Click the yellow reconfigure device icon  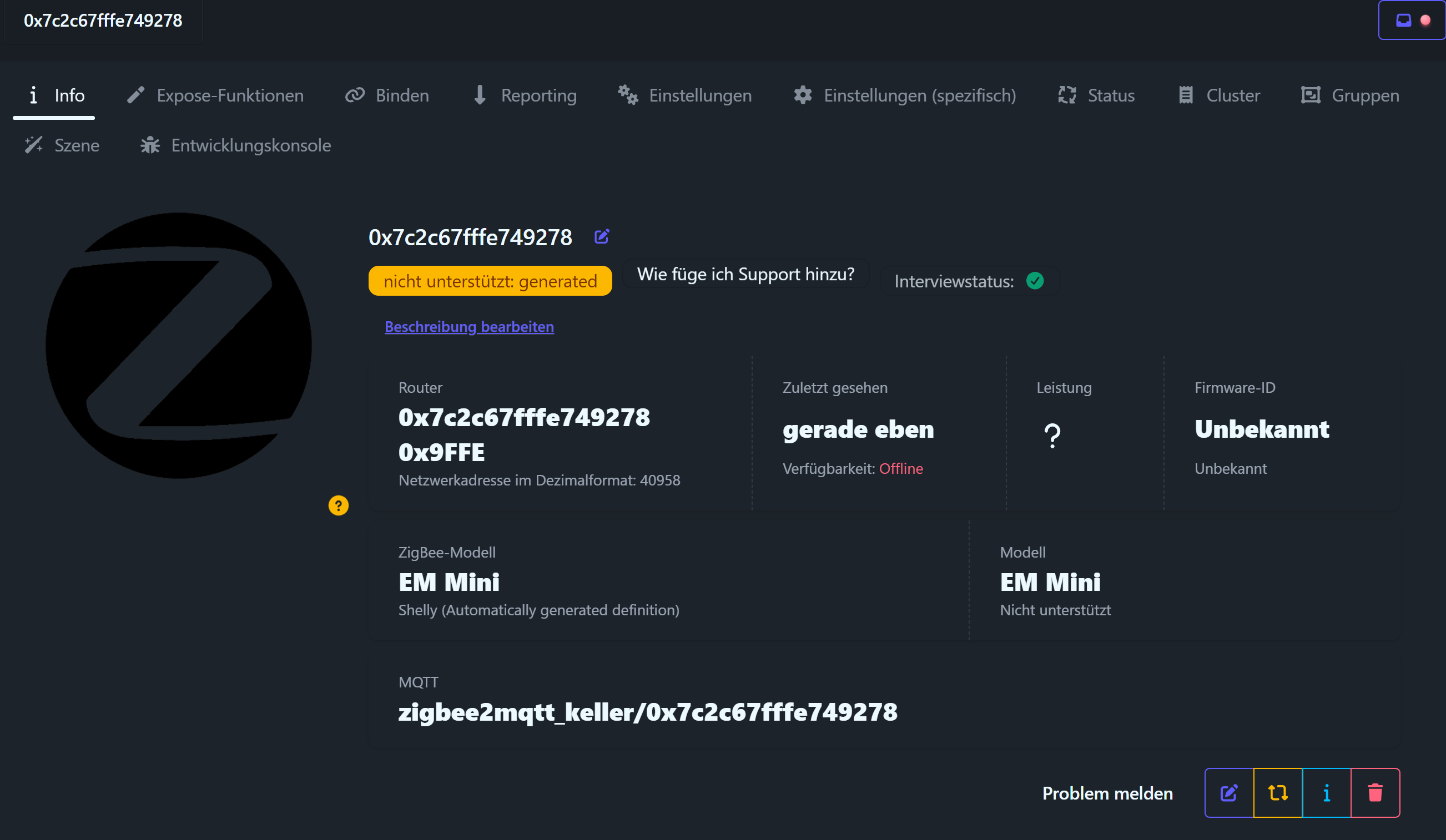pyautogui.click(x=1278, y=793)
